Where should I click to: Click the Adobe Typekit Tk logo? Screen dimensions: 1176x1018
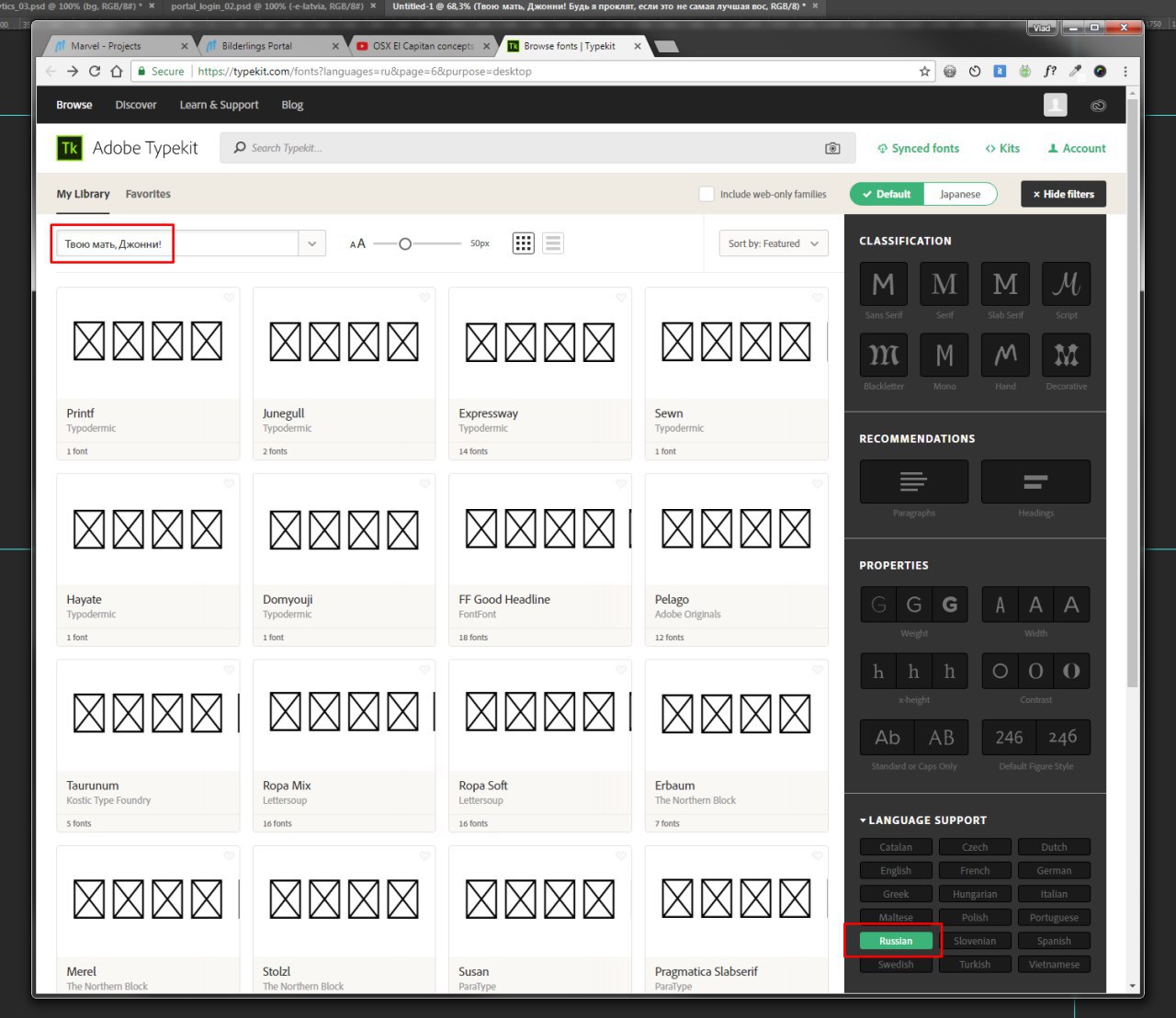[x=70, y=148]
